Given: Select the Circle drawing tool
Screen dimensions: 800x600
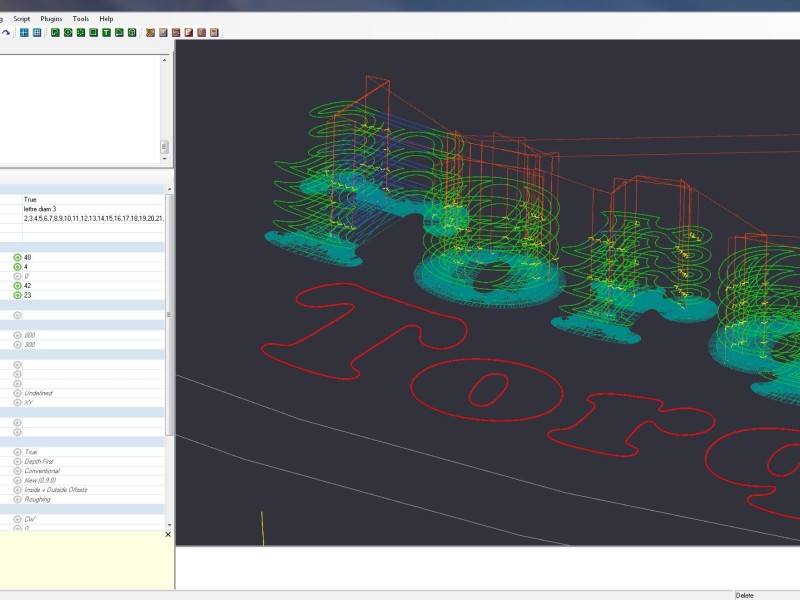Looking at the screenshot, I should click(68, 33).
